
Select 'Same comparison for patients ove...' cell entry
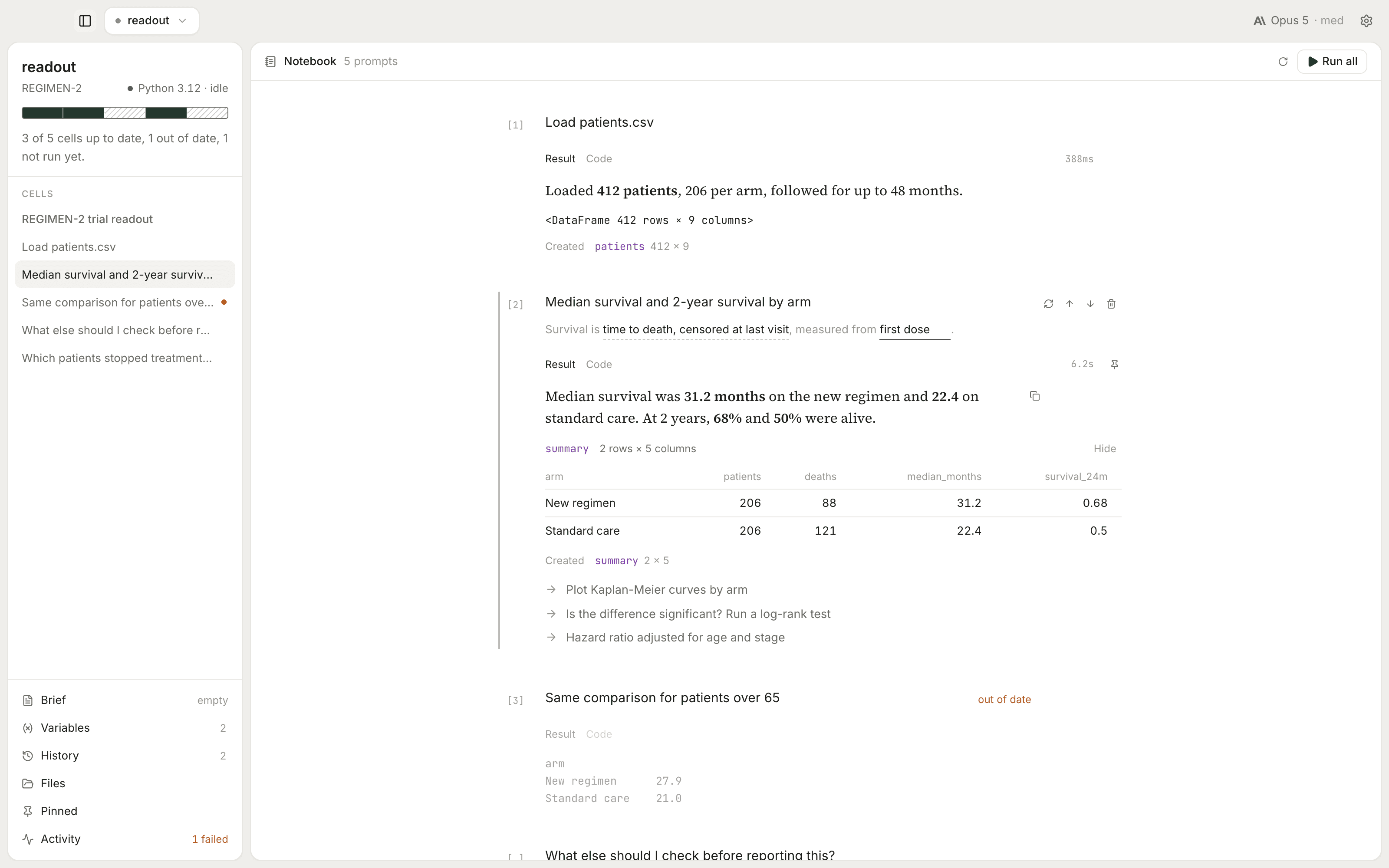pyautogui.click(x=125, y=302)
